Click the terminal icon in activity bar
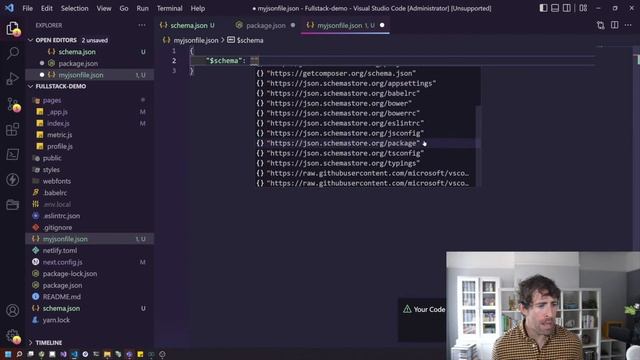Viewport: 640px width, 360px height. (13, 154)
